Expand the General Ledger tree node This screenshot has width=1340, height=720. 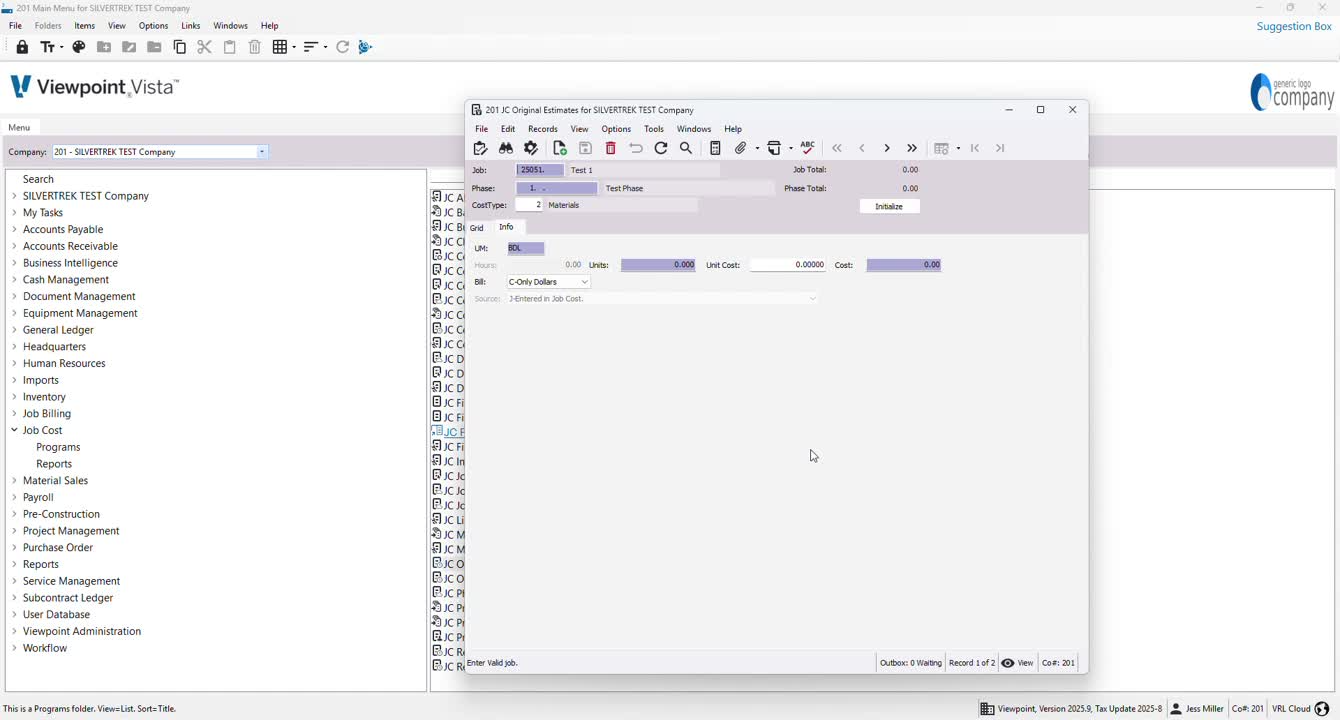(x=14, y=330)
